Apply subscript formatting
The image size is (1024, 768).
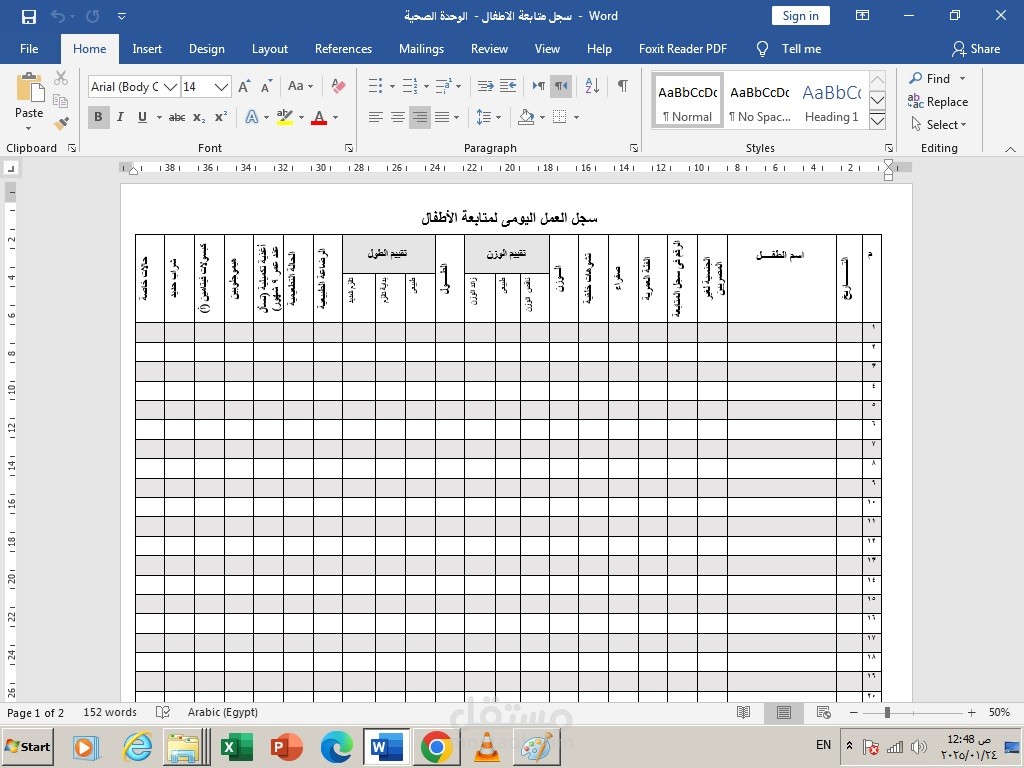coord(199,118)
